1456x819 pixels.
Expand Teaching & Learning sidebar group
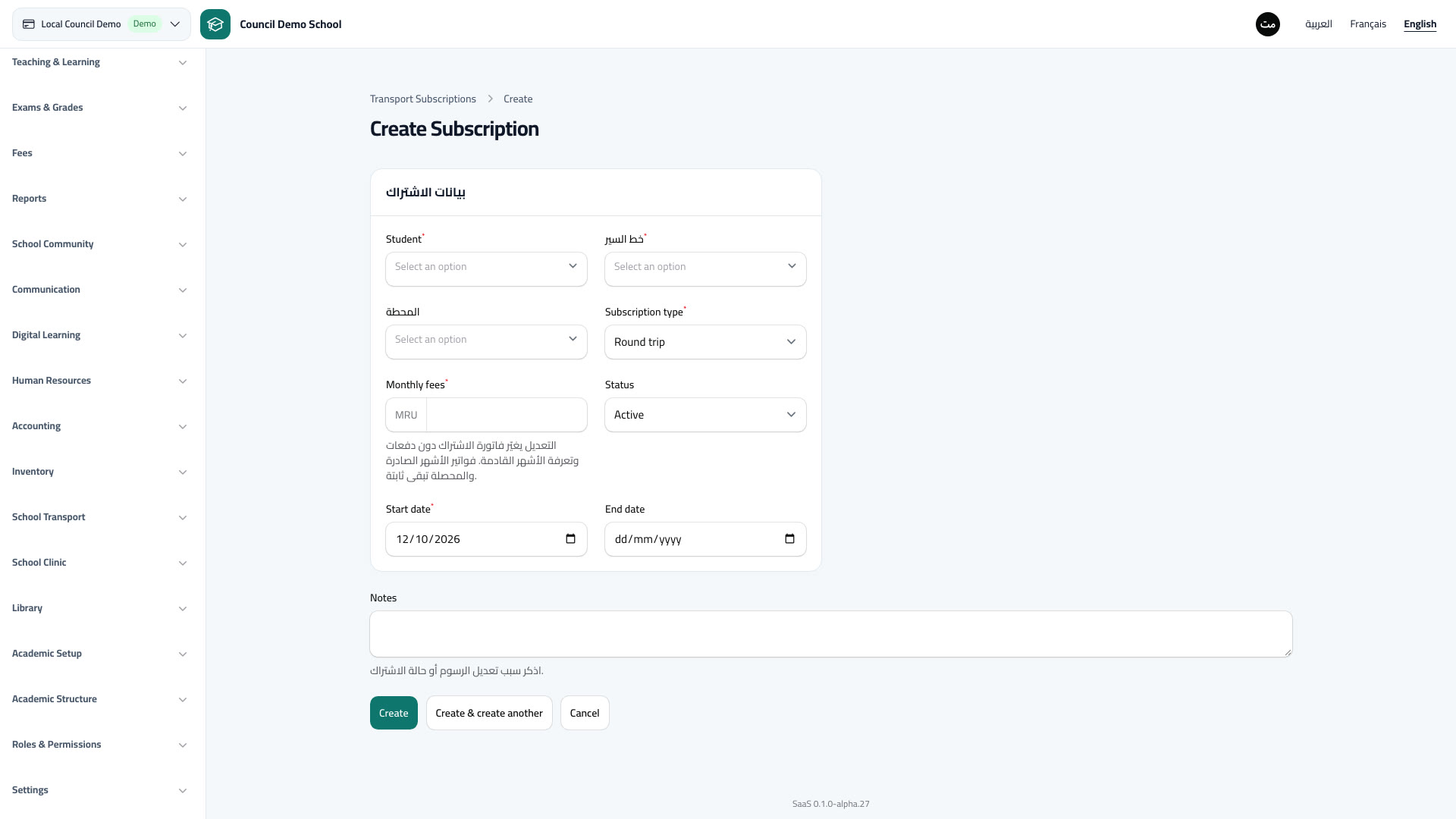[99, 62]
